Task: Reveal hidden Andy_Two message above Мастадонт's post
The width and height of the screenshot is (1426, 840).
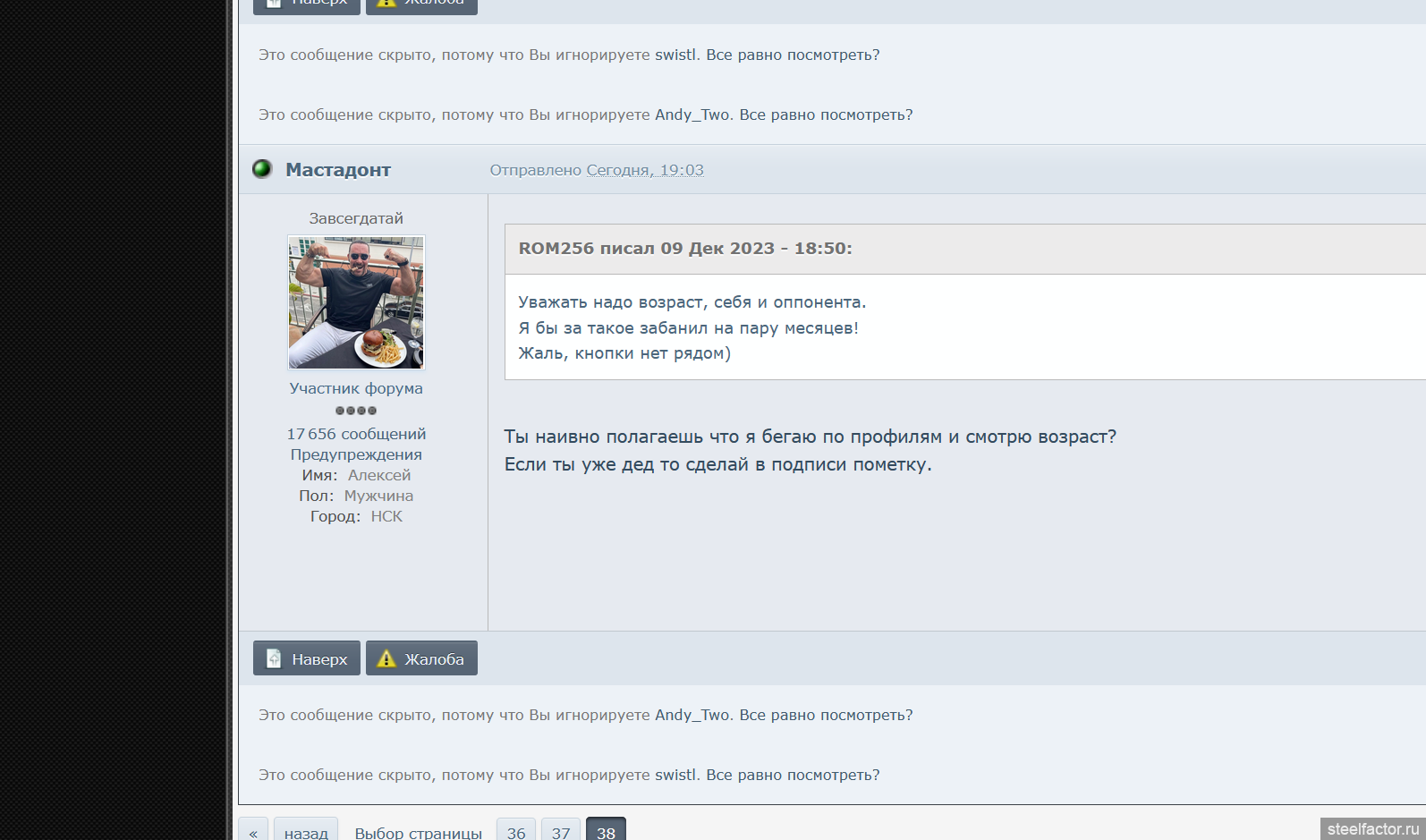Action: (x=826, y=115)
